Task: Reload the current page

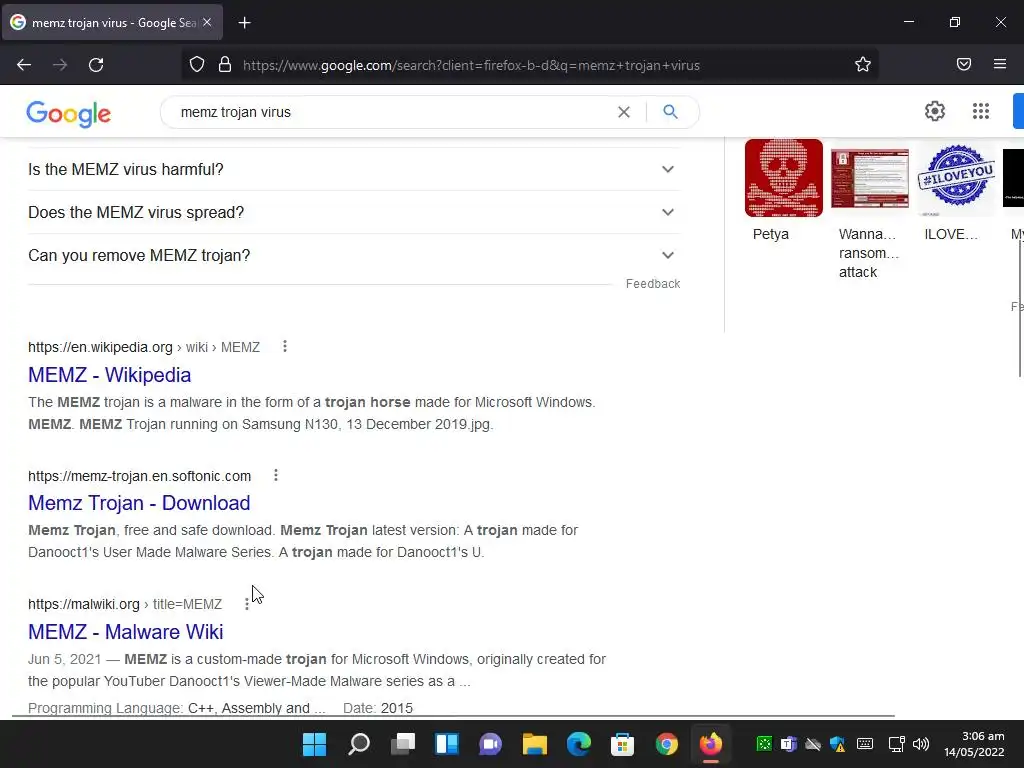Action: click(96, 65)
